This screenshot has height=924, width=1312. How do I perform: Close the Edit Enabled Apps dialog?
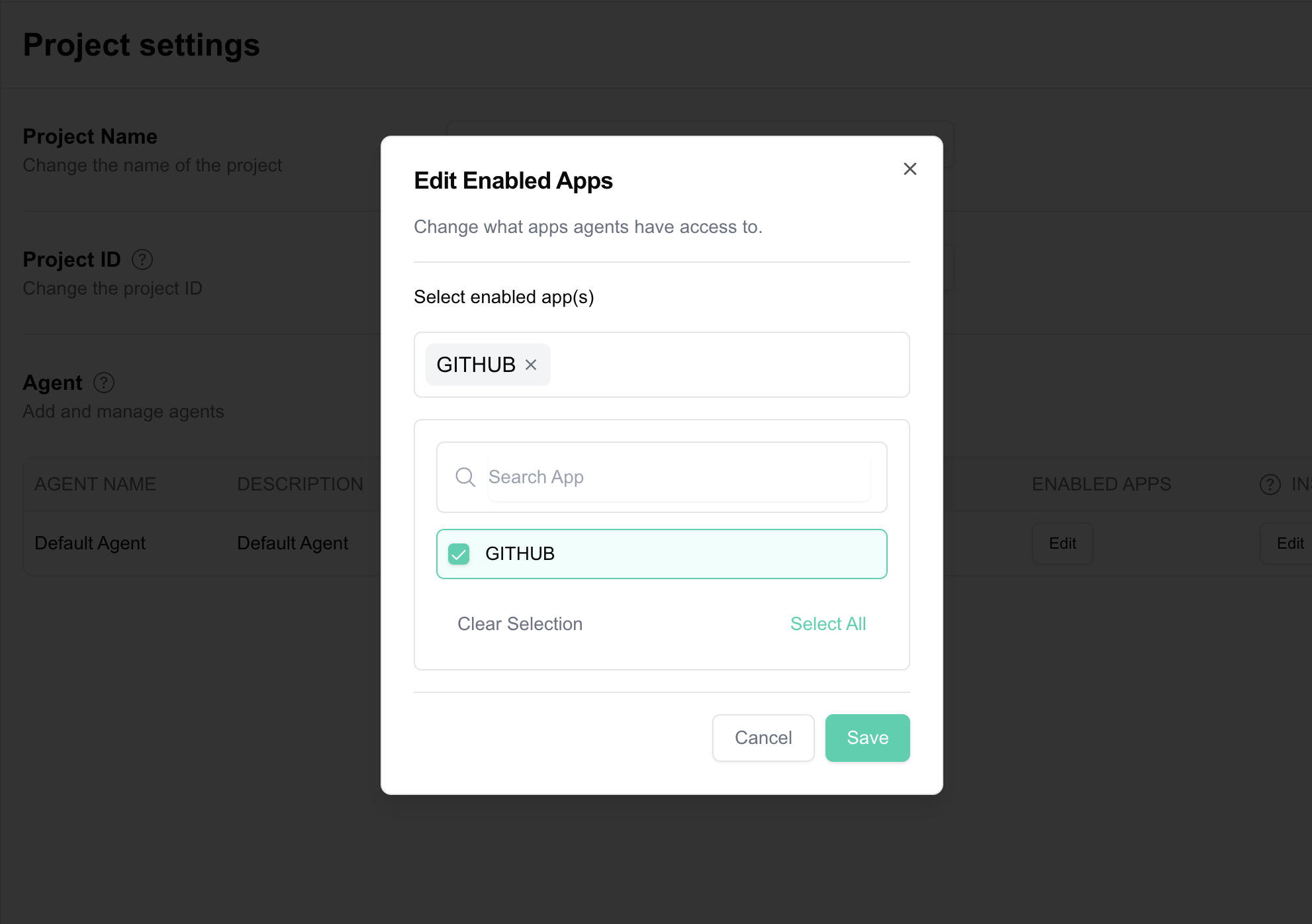[x=910, y=169]
